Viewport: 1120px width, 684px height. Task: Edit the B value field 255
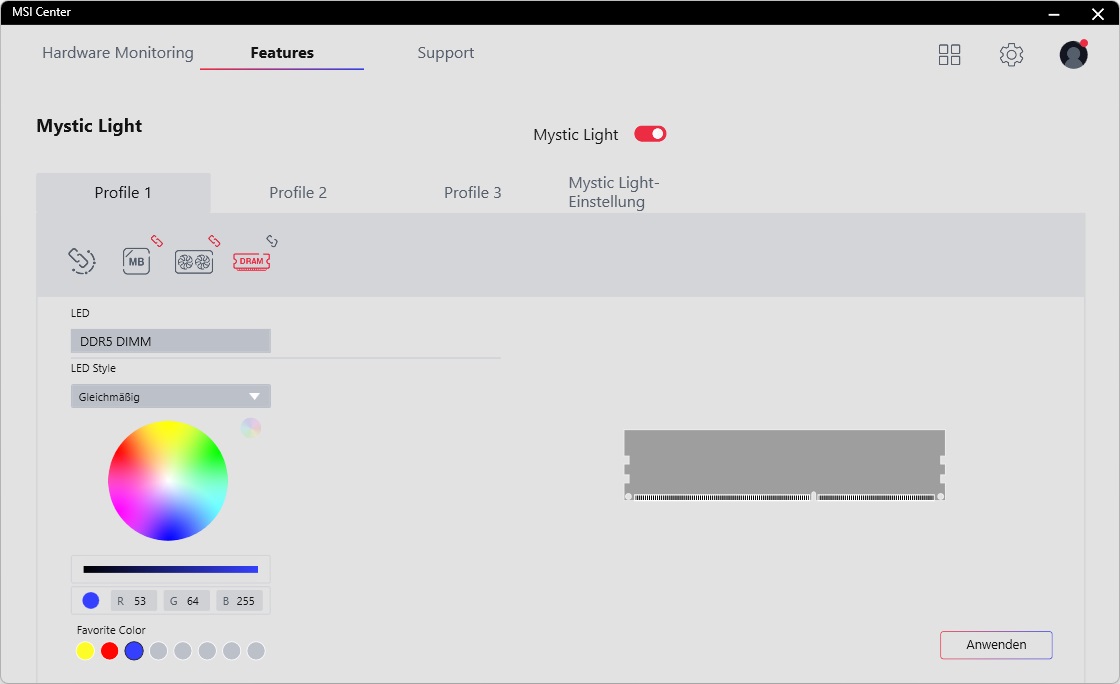(x=239, y=600)
